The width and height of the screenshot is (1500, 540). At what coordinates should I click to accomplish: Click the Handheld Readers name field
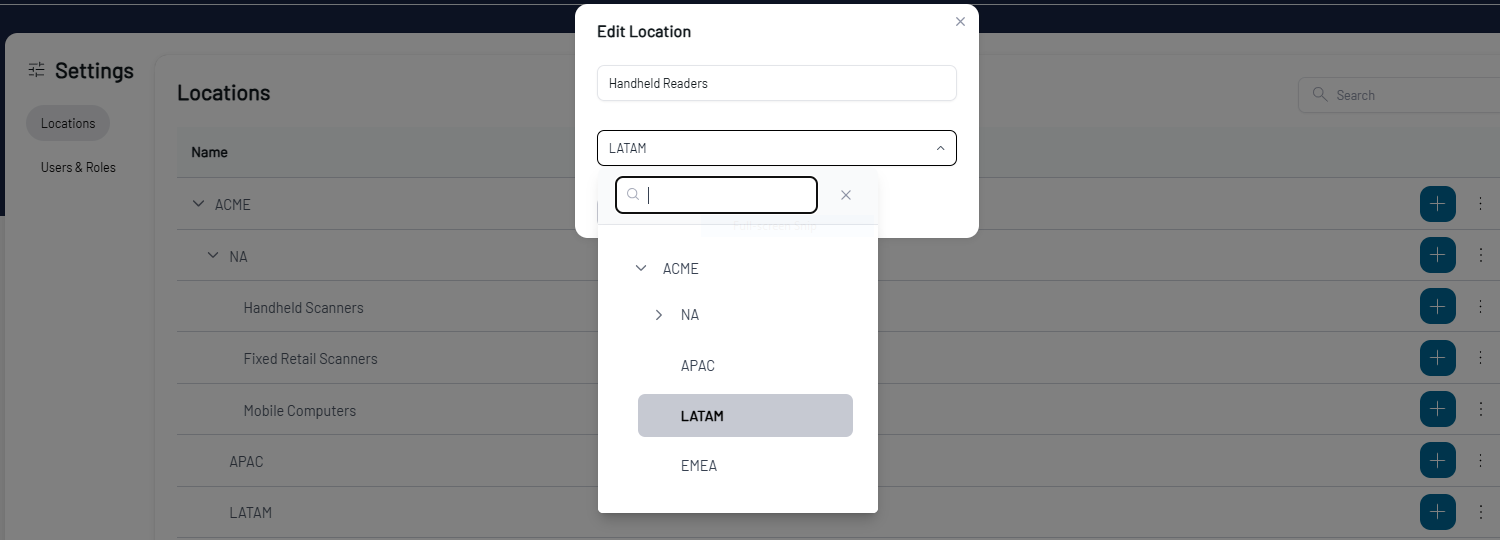776,83
